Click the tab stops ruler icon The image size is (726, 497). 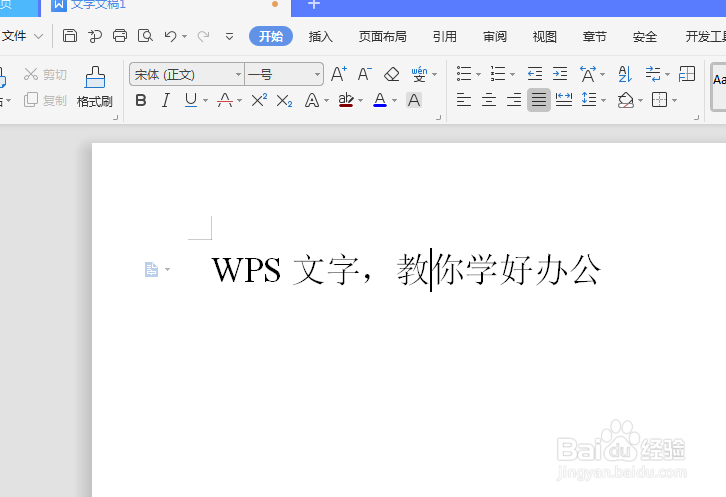687,74
